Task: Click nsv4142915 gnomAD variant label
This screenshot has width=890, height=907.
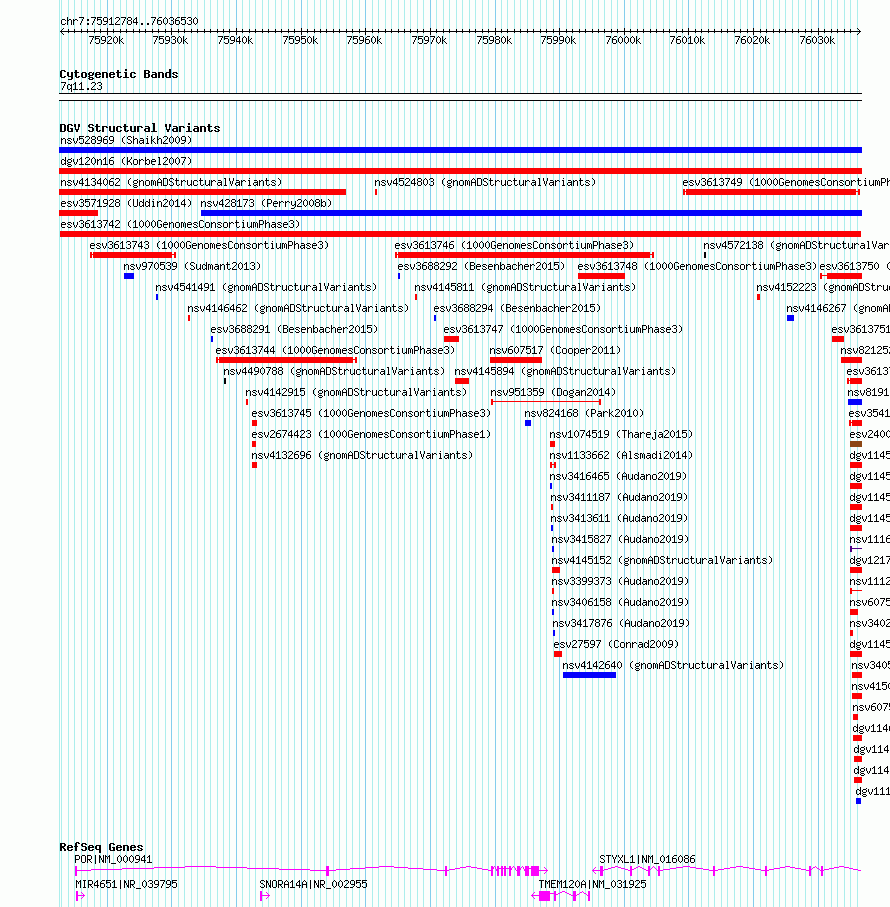Action: [356, 392]
